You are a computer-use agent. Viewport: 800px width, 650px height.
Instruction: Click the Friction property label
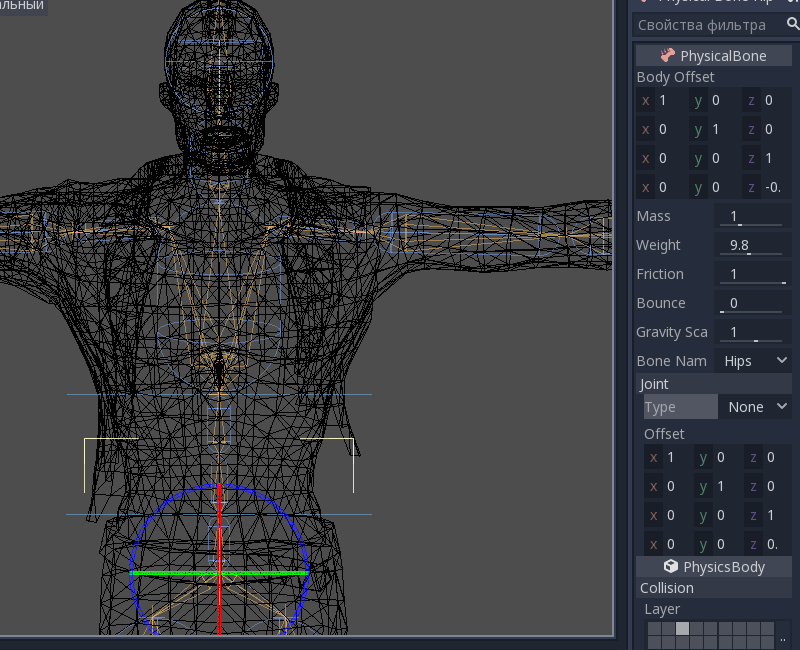(x=660, y=274)
